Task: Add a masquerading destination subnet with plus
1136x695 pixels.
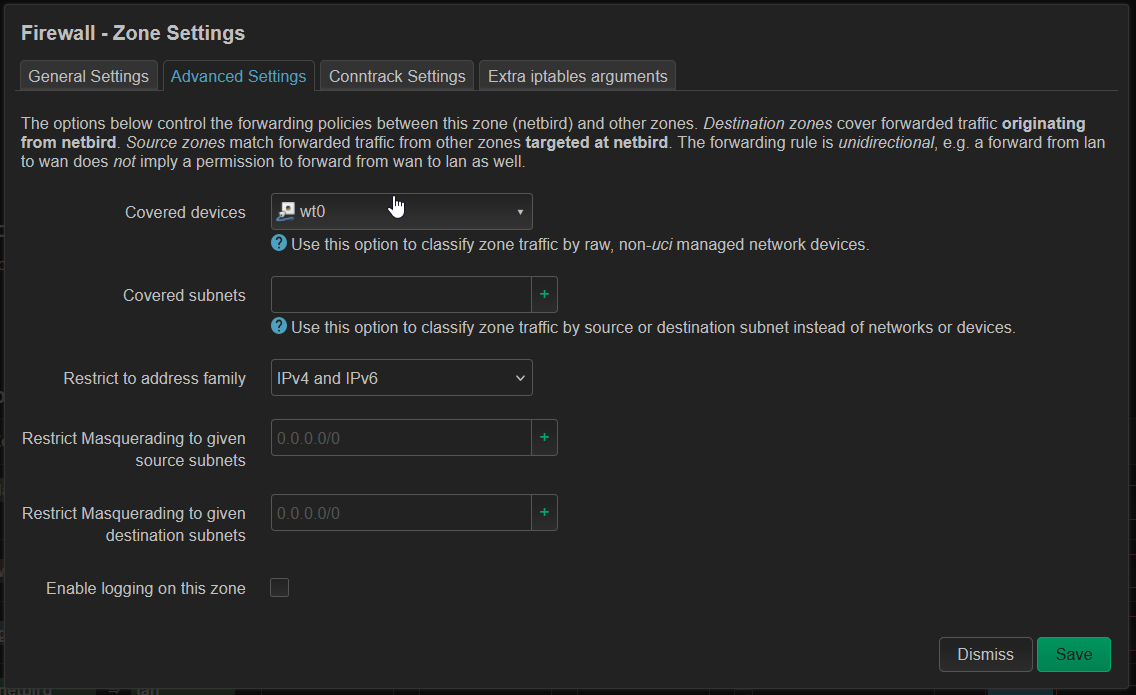Action: (x=544, y=512)
